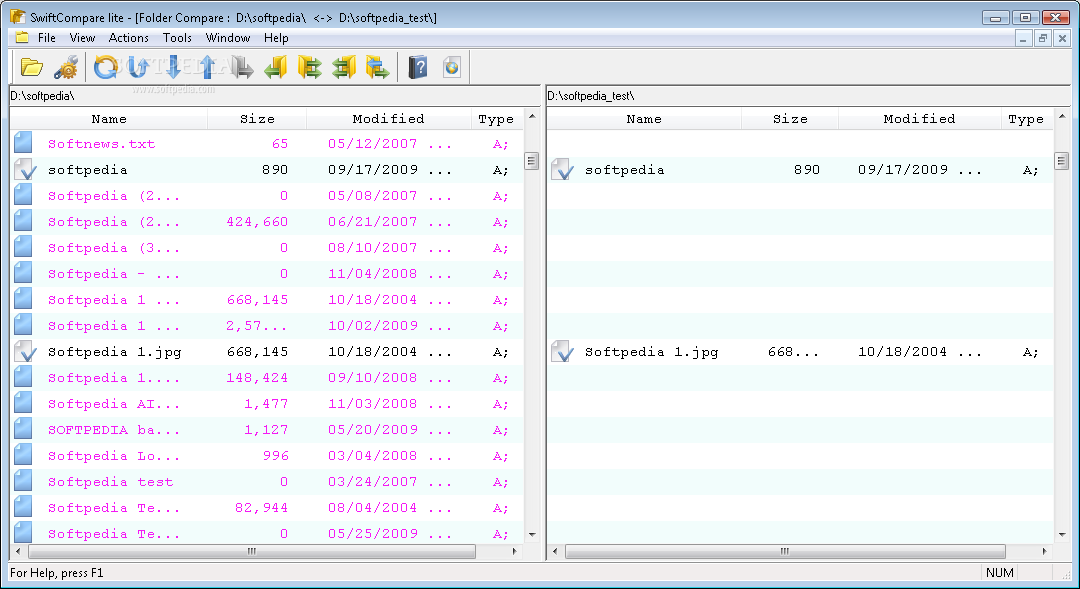The image size is (1080, 589).
Task: Select 'SOFTPEDIA ba...' file name
Action: pyautogui.click(x=114, y=430)
